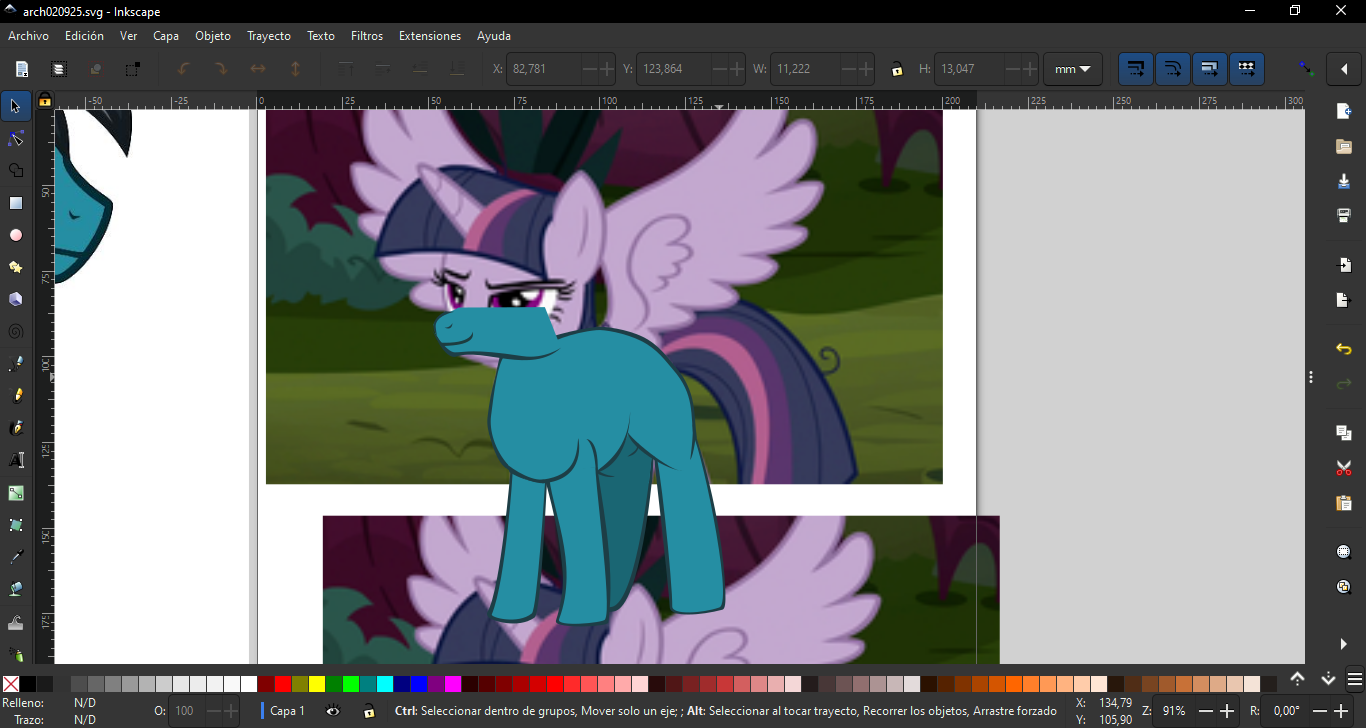This screenshot has height=728, width=1366.
Task: Select the Rectangle tool
Action: point(16,203)
